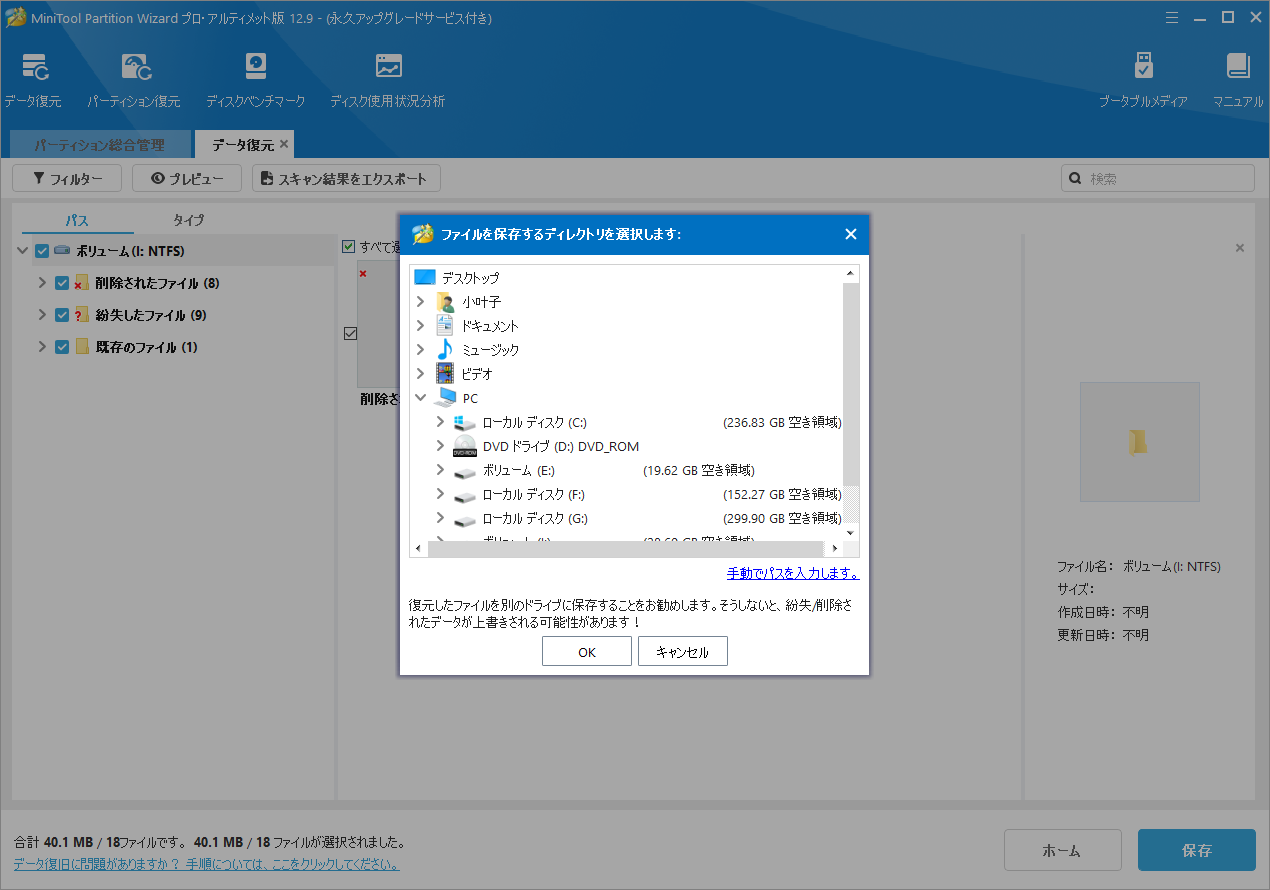Switch to the パス tab
Viewport: 1270px width, 890px height.
point(77,220)
